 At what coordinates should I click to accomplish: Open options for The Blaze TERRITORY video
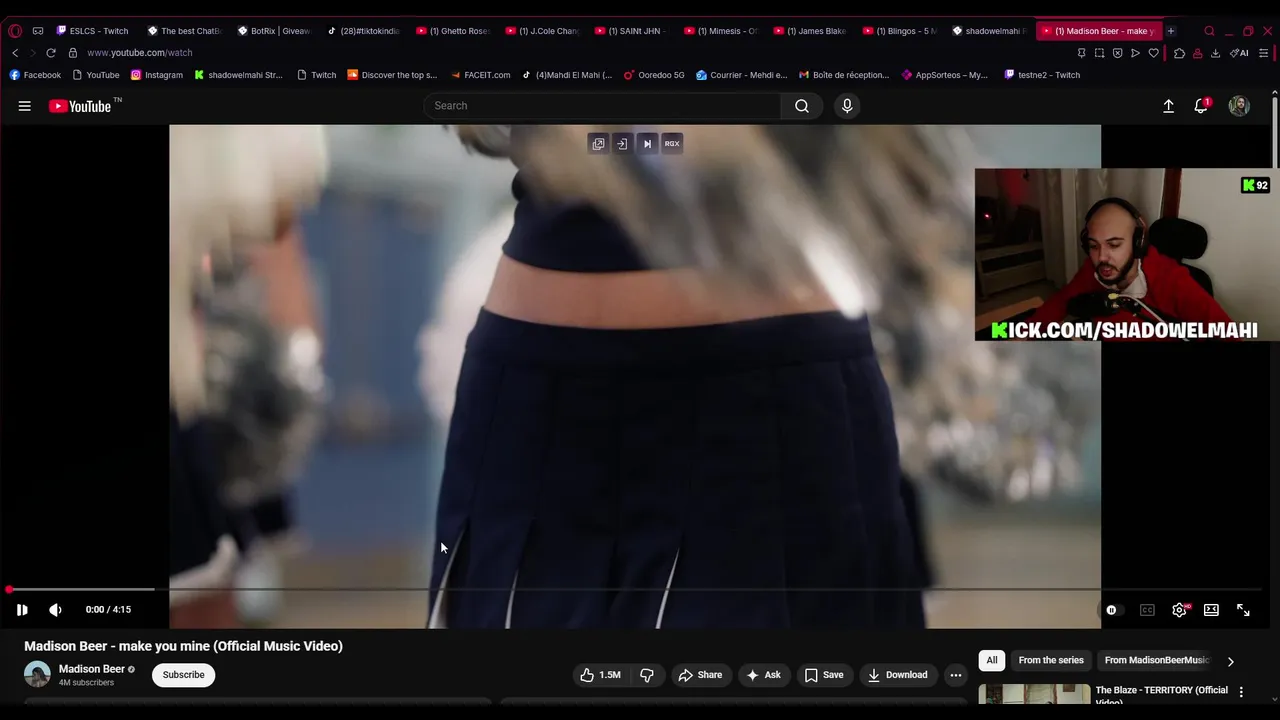pyautogui.click(x=1241, y=692)
